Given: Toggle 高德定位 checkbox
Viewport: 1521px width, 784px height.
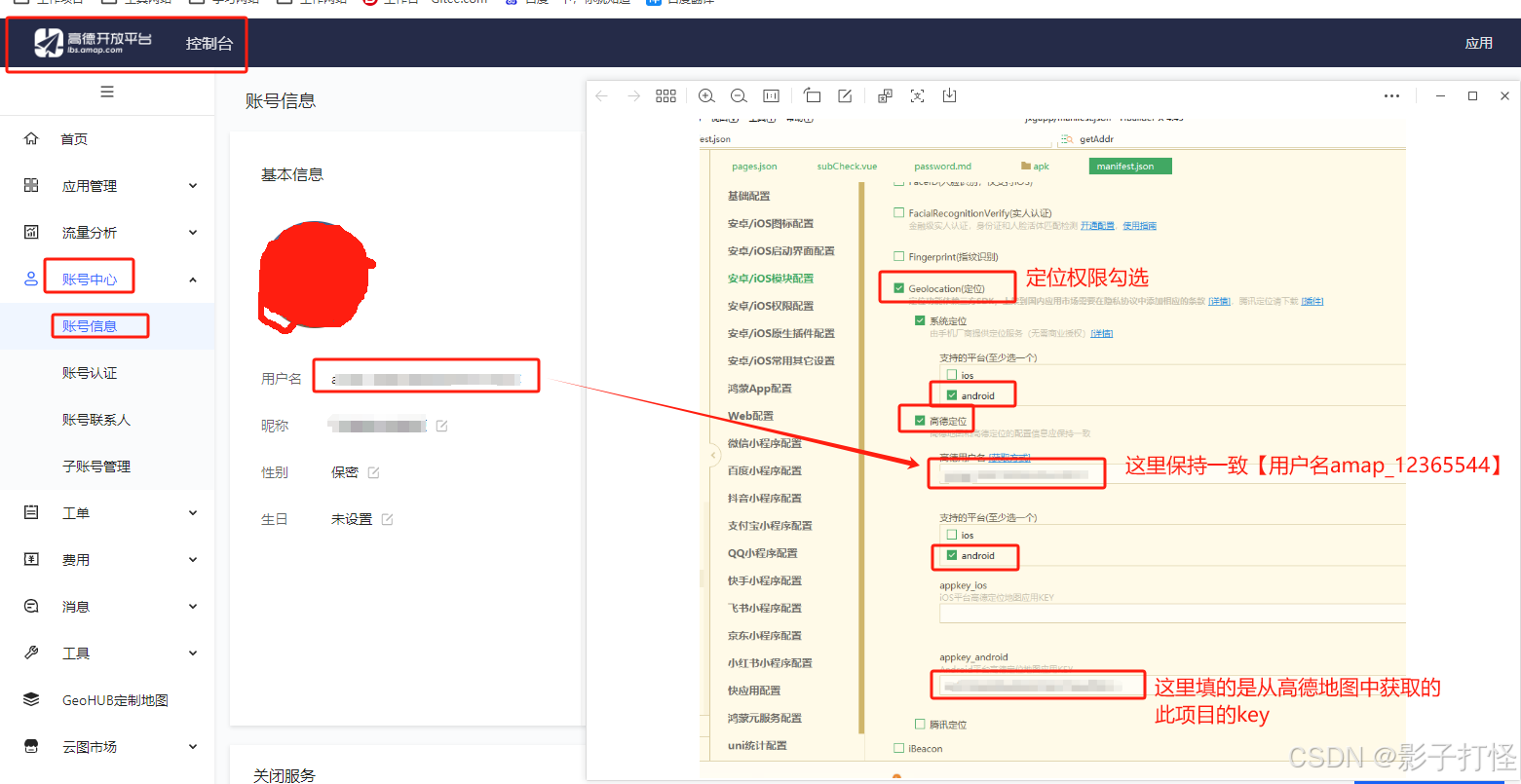Looking at the screenshot, I should pyautogui.click(x=920, y=421).
